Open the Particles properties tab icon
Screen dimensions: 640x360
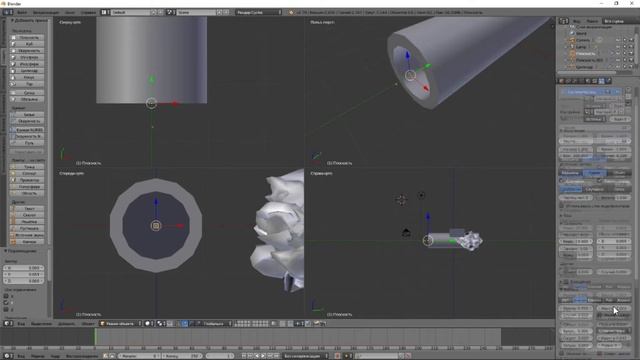pos(601,81)
